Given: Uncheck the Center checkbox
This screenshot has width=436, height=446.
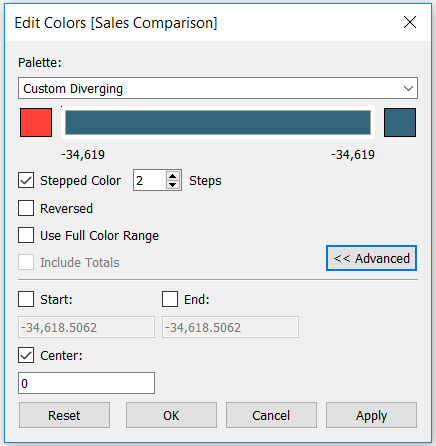Looking at the screenshot, I should coord(26,355).
